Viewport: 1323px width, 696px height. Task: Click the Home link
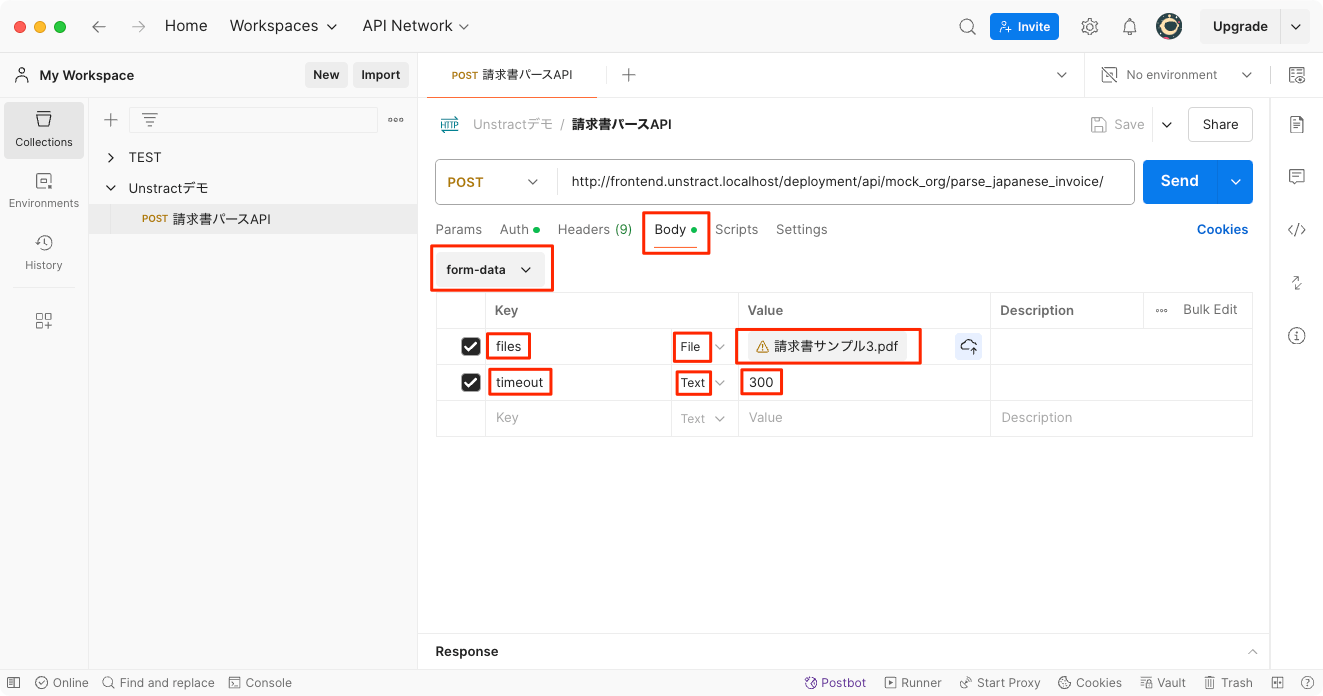point(186,26)
